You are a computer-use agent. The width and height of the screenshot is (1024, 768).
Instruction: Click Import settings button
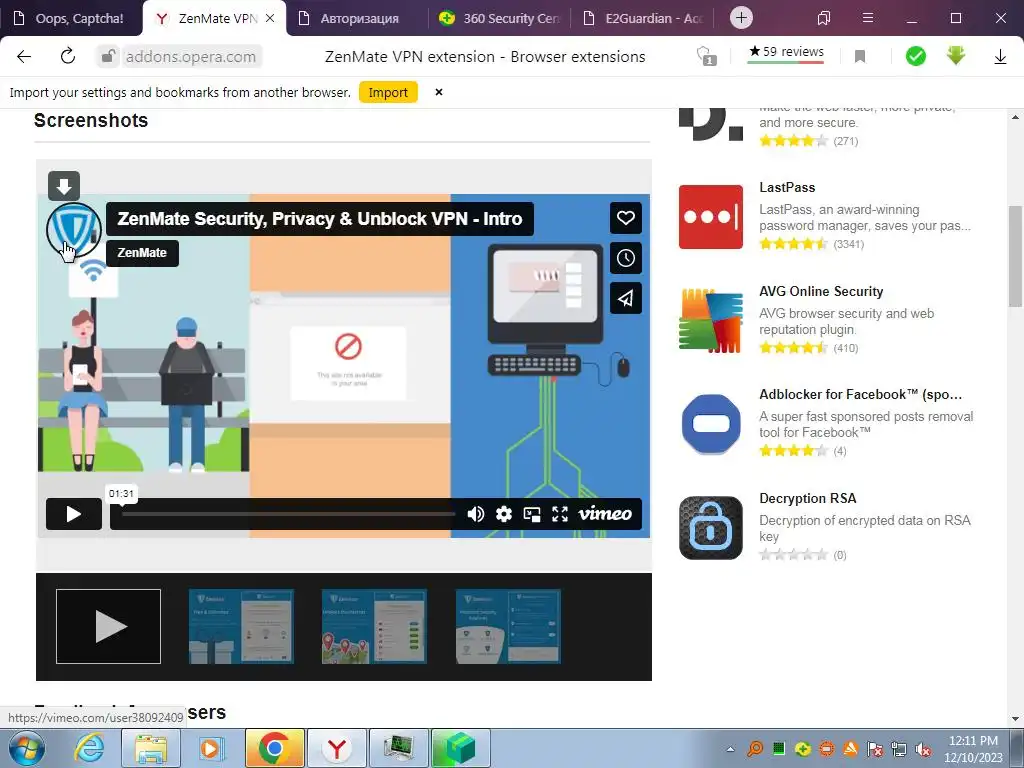click(x=388, y=93)
